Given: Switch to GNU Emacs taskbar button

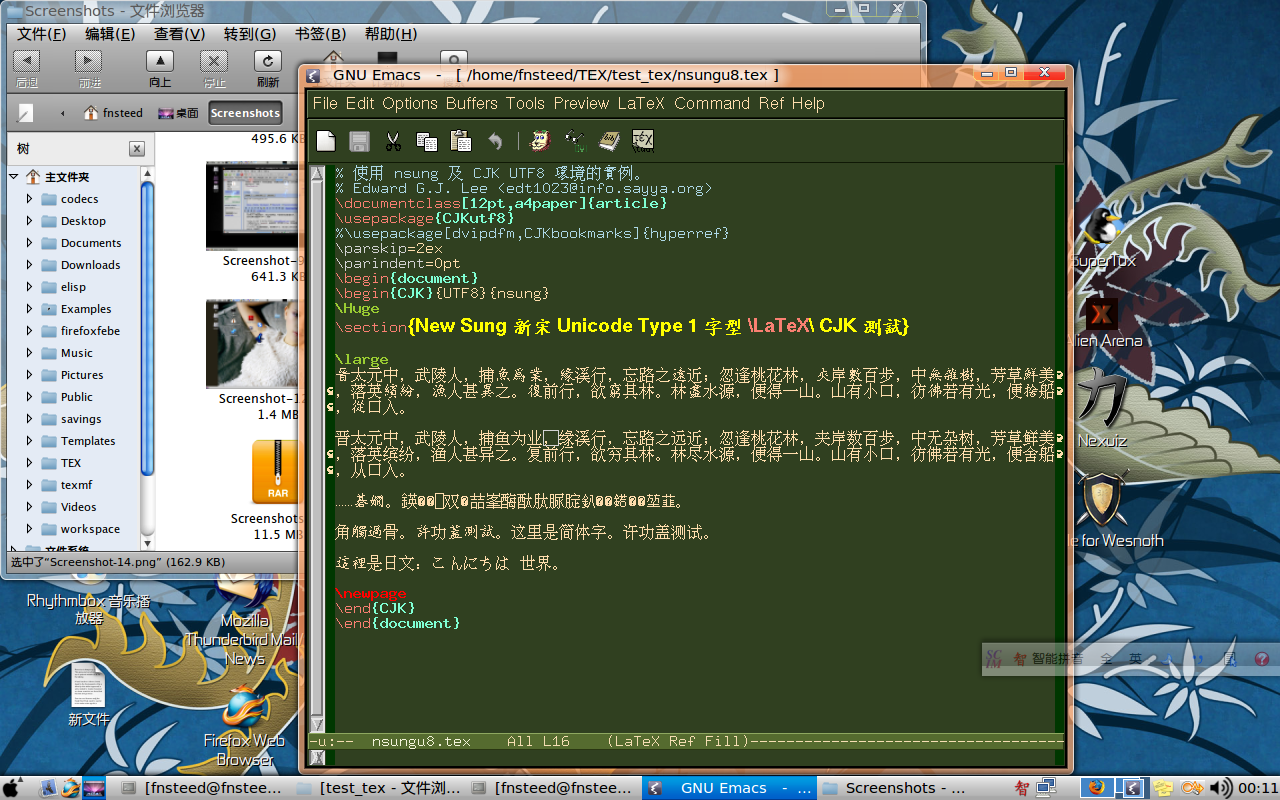Looking at the screenshot, I should click(x=728, y=788).
